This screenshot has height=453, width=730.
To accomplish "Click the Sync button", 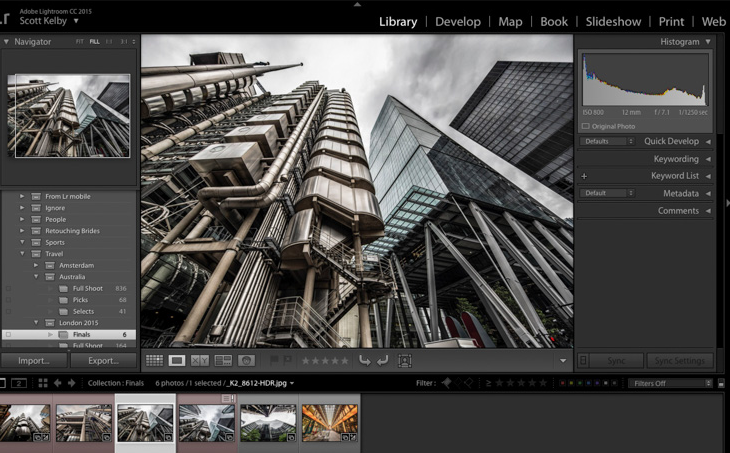I will point(616,360).
